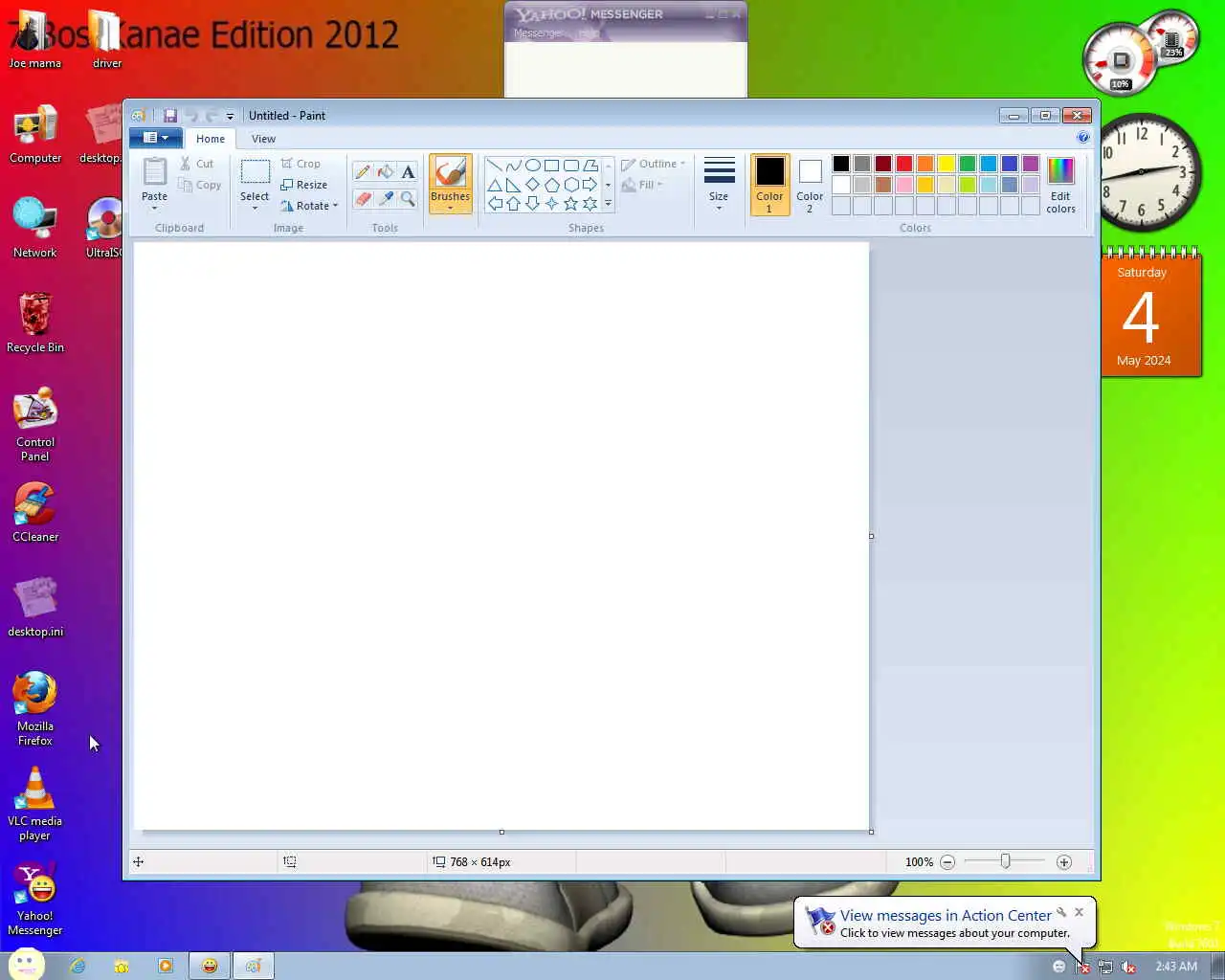The image size is (1225, 980).
Task: Choose the Four-point star shape
Action: pos(552,204)
